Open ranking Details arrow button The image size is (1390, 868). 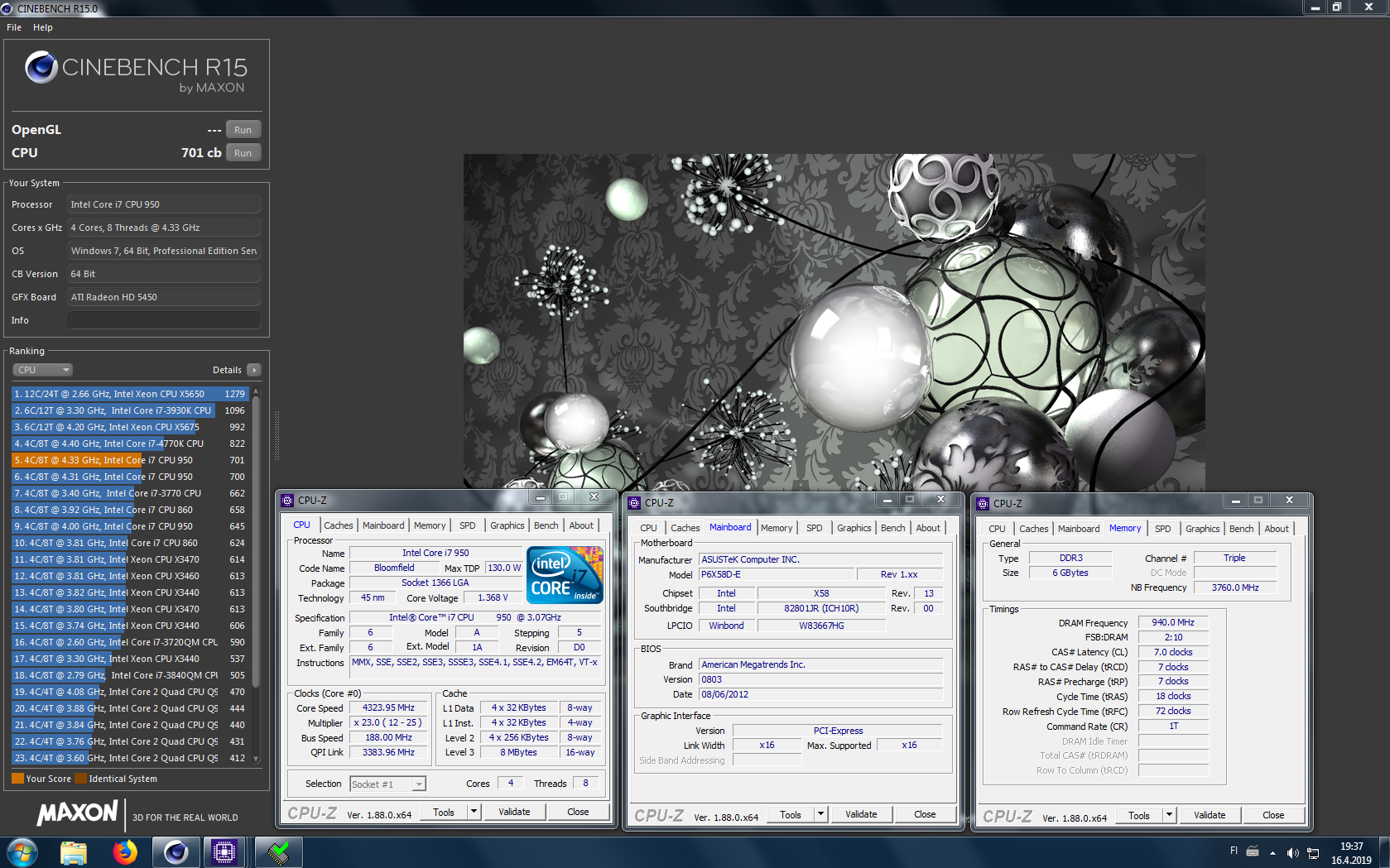tap(254, 370)
